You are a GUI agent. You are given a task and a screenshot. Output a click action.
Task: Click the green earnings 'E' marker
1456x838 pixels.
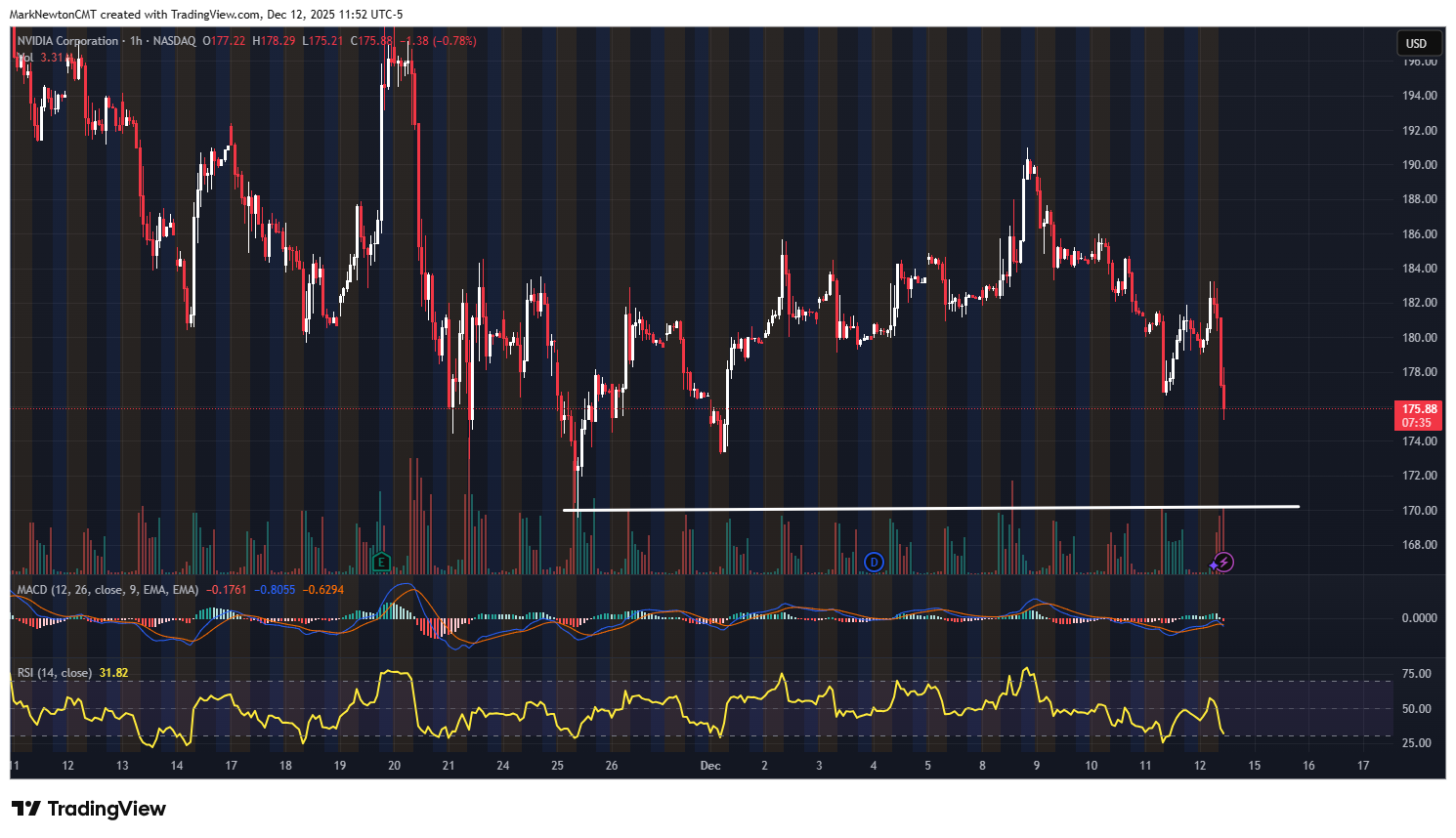[x=381, y=562]
